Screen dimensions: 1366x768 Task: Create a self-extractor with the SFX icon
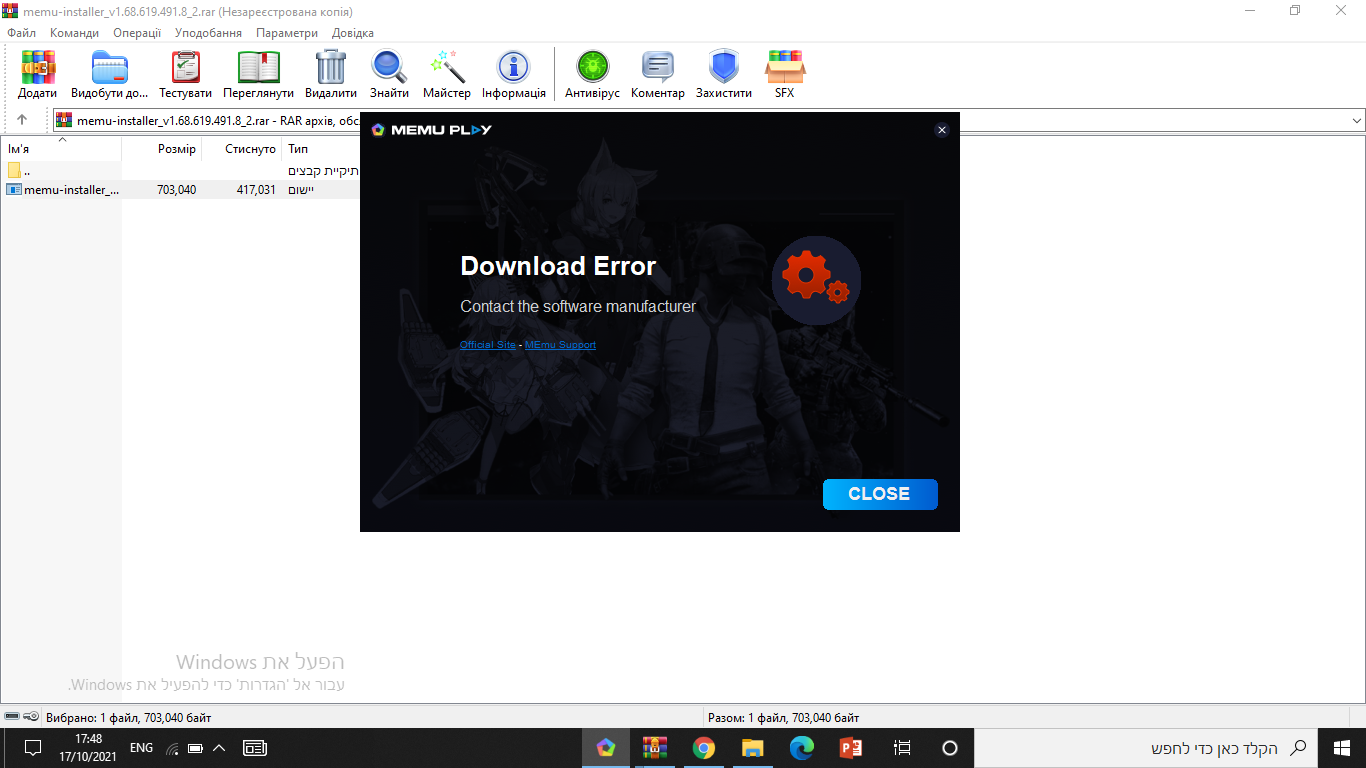pos(785,75)
